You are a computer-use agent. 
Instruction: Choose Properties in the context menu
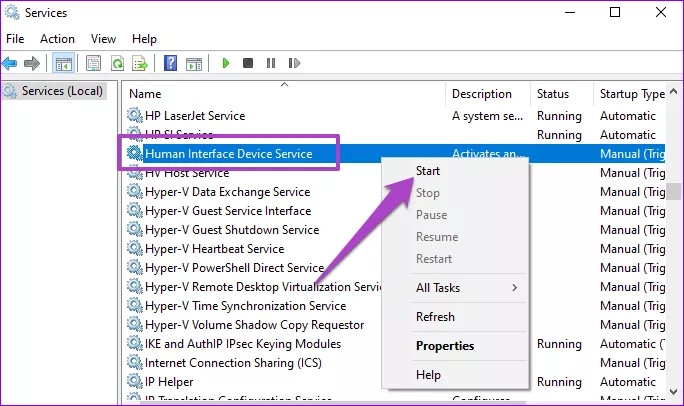455,346
